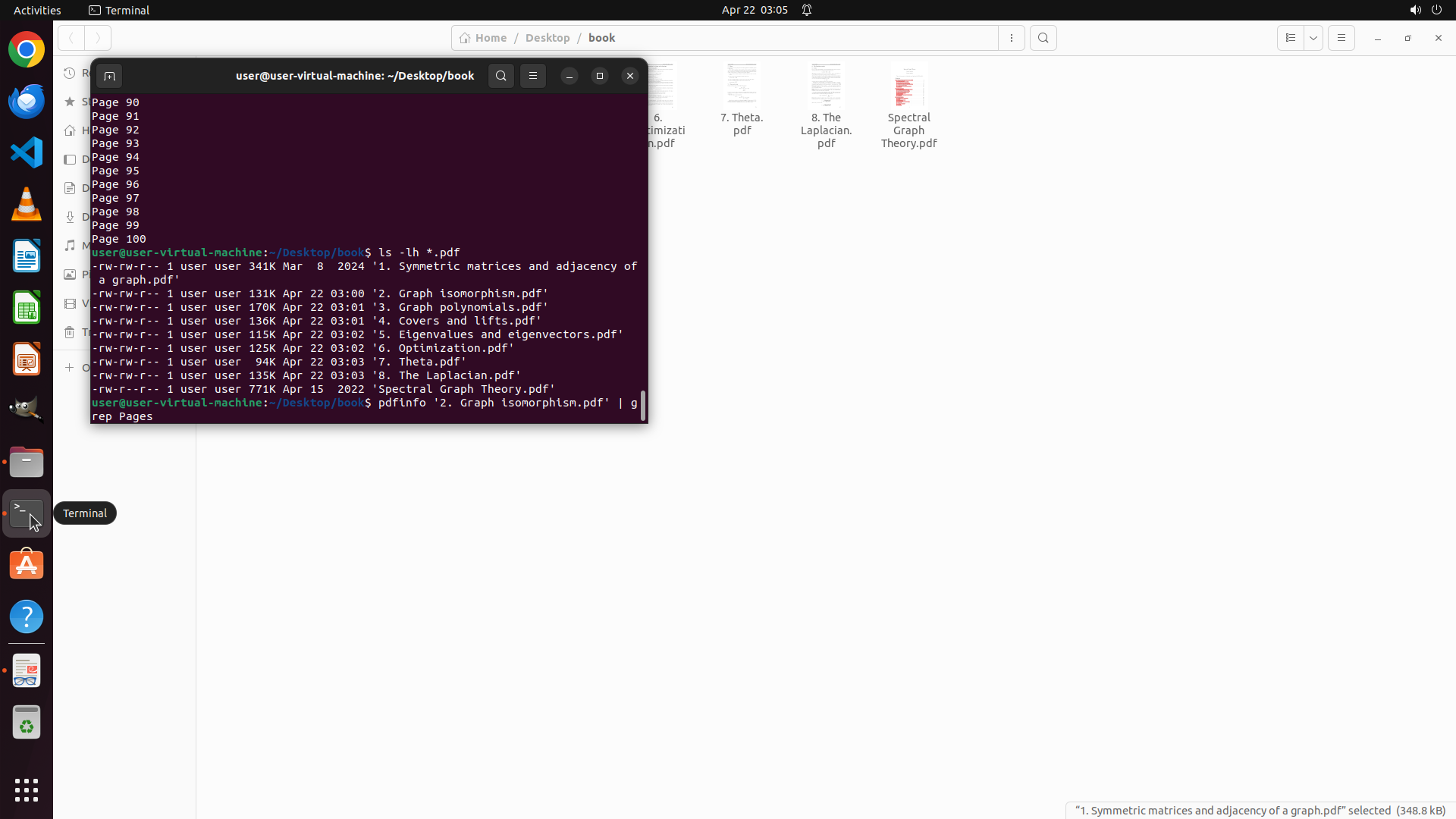Navigate to Desktop in path bar

(x=547, y=38)
